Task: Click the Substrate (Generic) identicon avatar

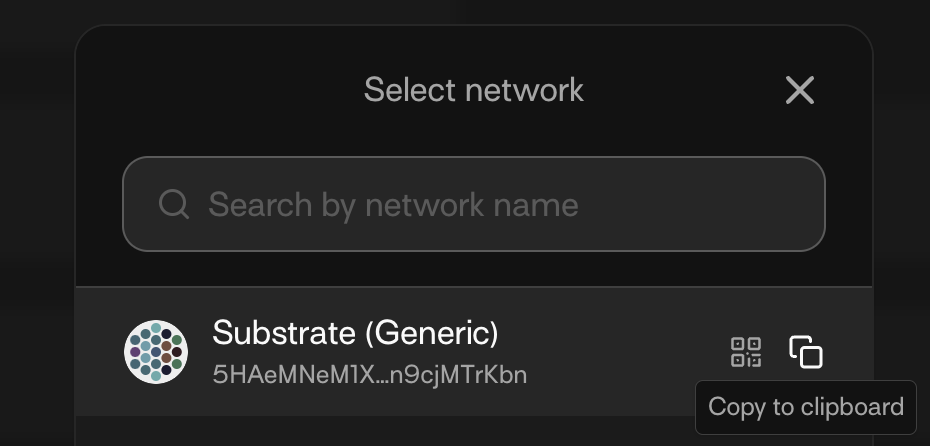Action: click(156, 352)
